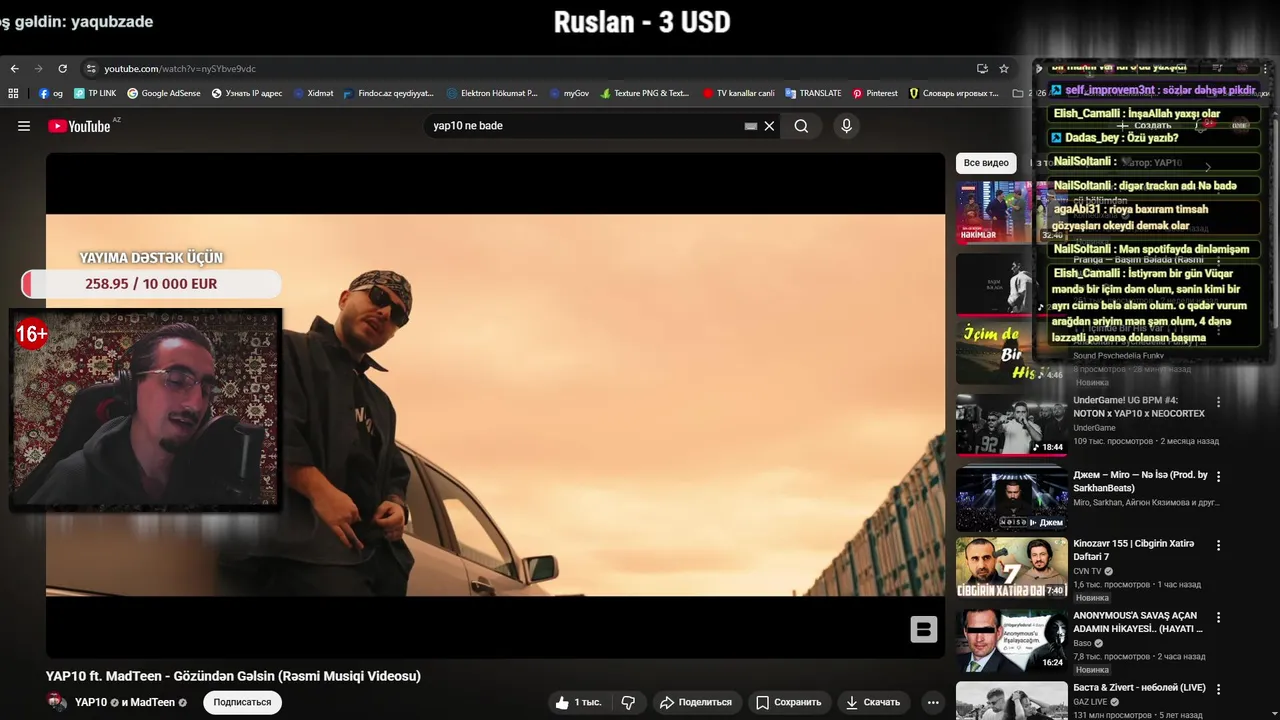Like the video (1 тыс.)
This screenshot has height=720, width=1280.
(x=578, y=702)
